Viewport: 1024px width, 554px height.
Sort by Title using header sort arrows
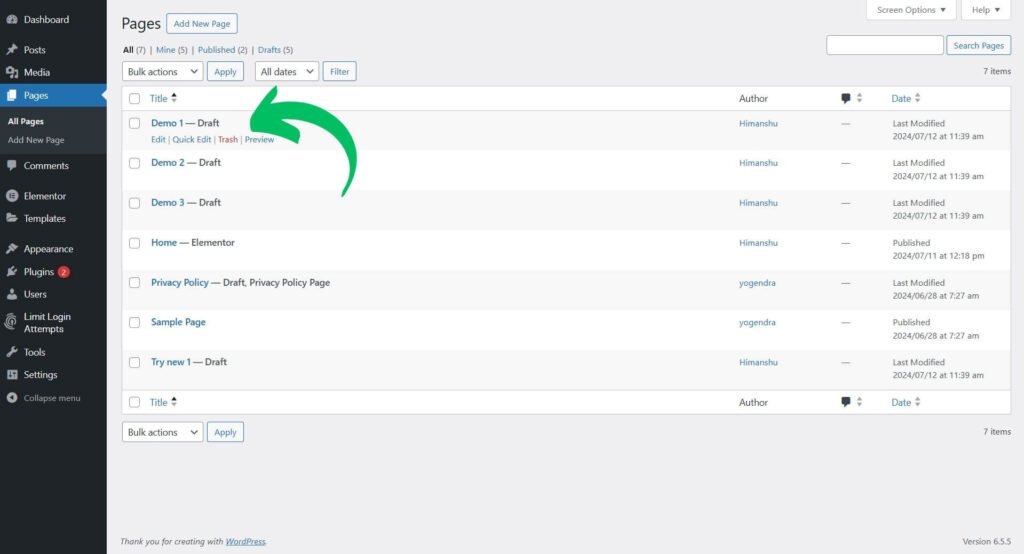pos(174,98)
